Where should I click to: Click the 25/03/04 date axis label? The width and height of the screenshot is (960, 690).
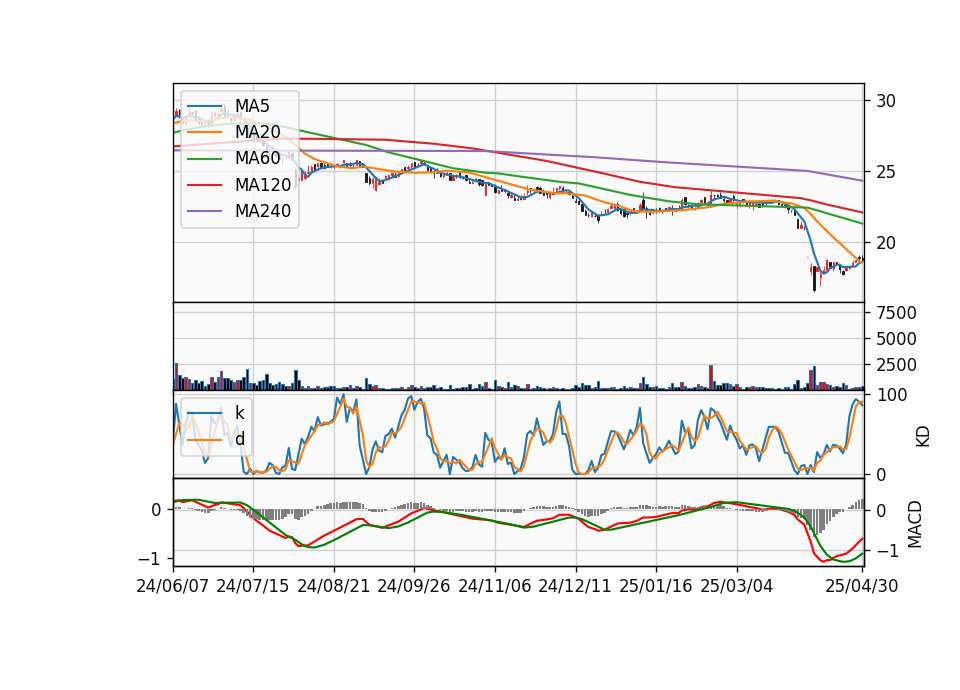(737, 586)
